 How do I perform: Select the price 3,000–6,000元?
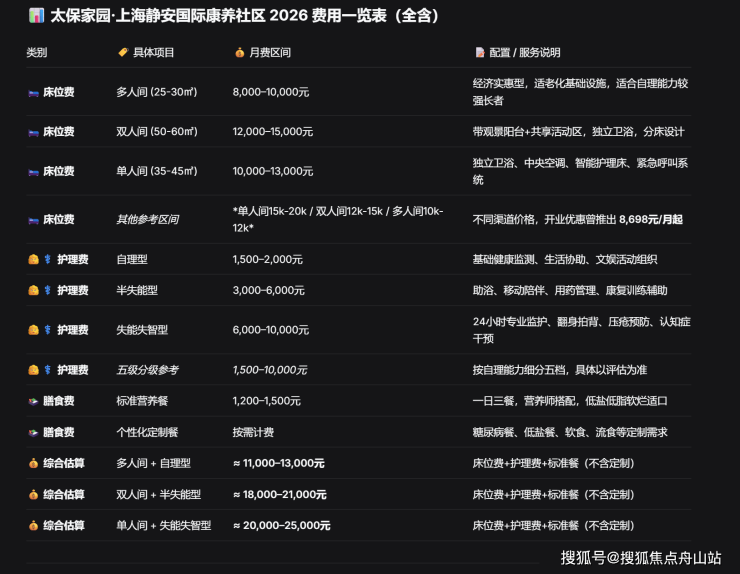[269, 290]
